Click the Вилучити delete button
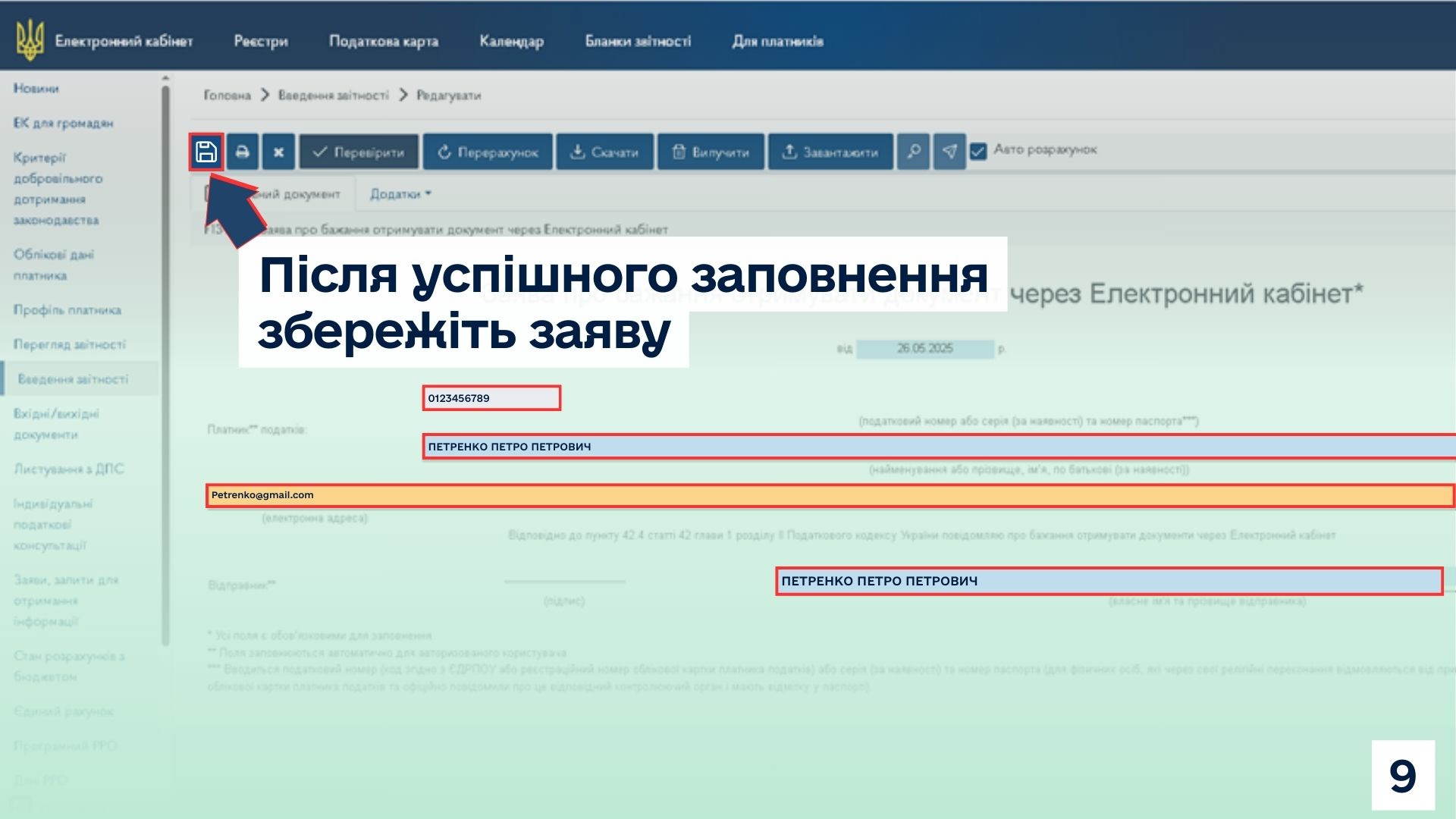The height and width of the screenshot is (819, 1456). click(711, 152)
